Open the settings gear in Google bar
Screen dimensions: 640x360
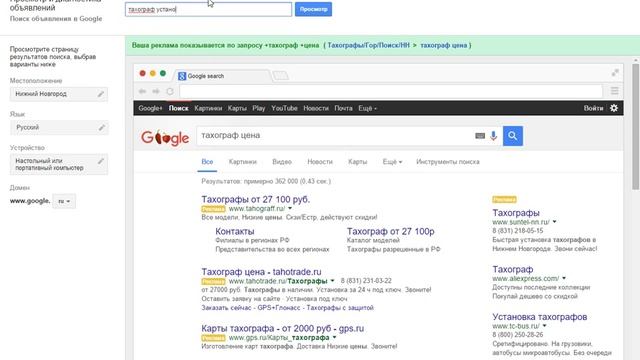[613, 108]
